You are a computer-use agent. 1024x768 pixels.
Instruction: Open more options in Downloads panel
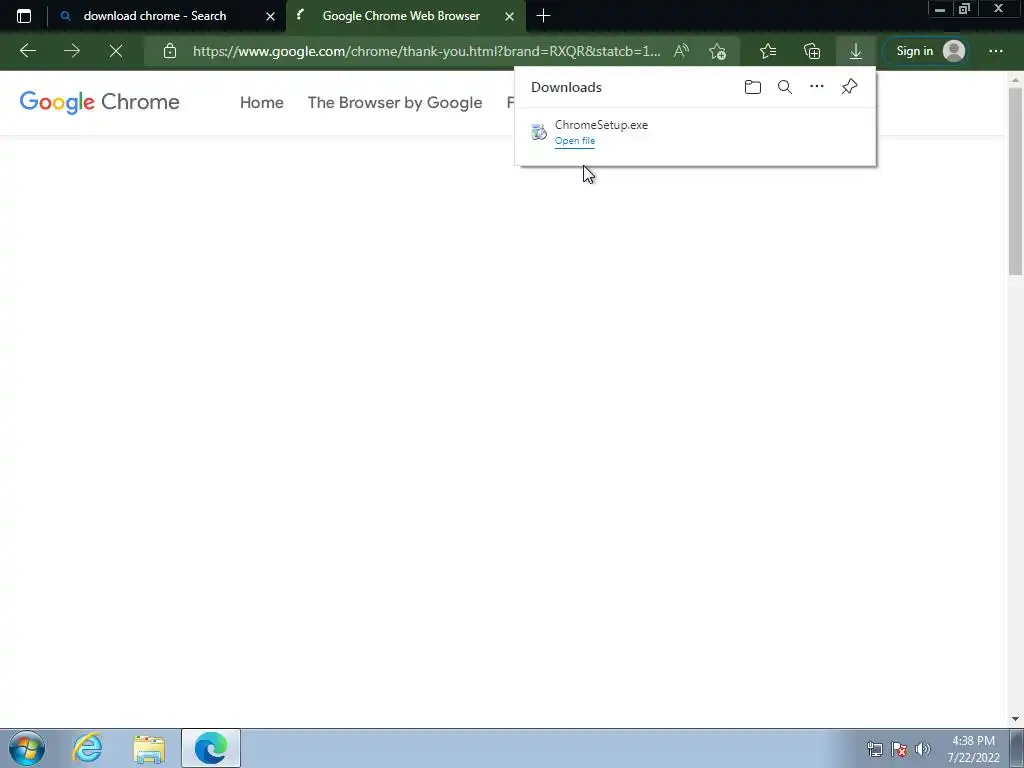pyautogui.click(x=816, y=86)
